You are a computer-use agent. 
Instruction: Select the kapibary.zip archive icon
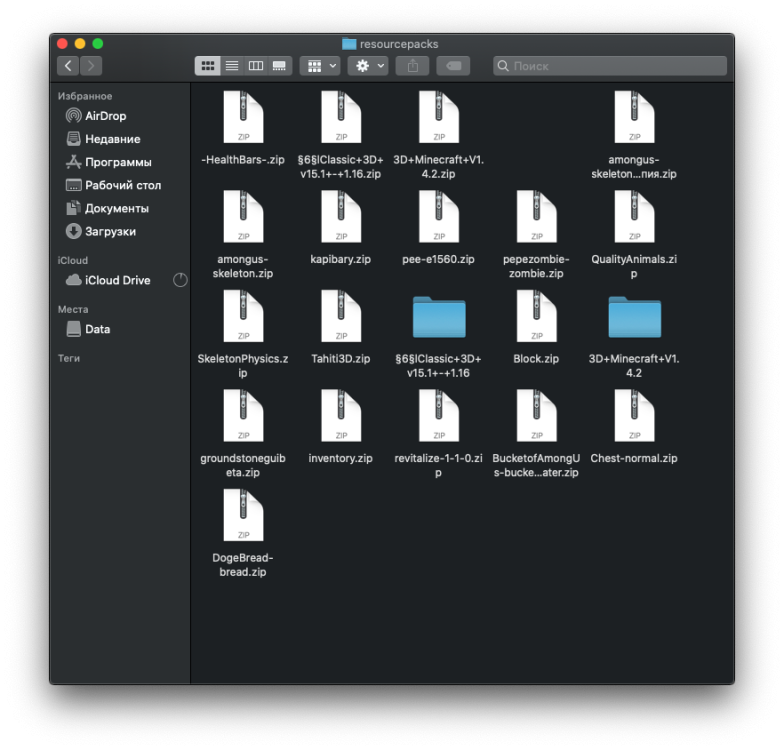coord(340,216)
